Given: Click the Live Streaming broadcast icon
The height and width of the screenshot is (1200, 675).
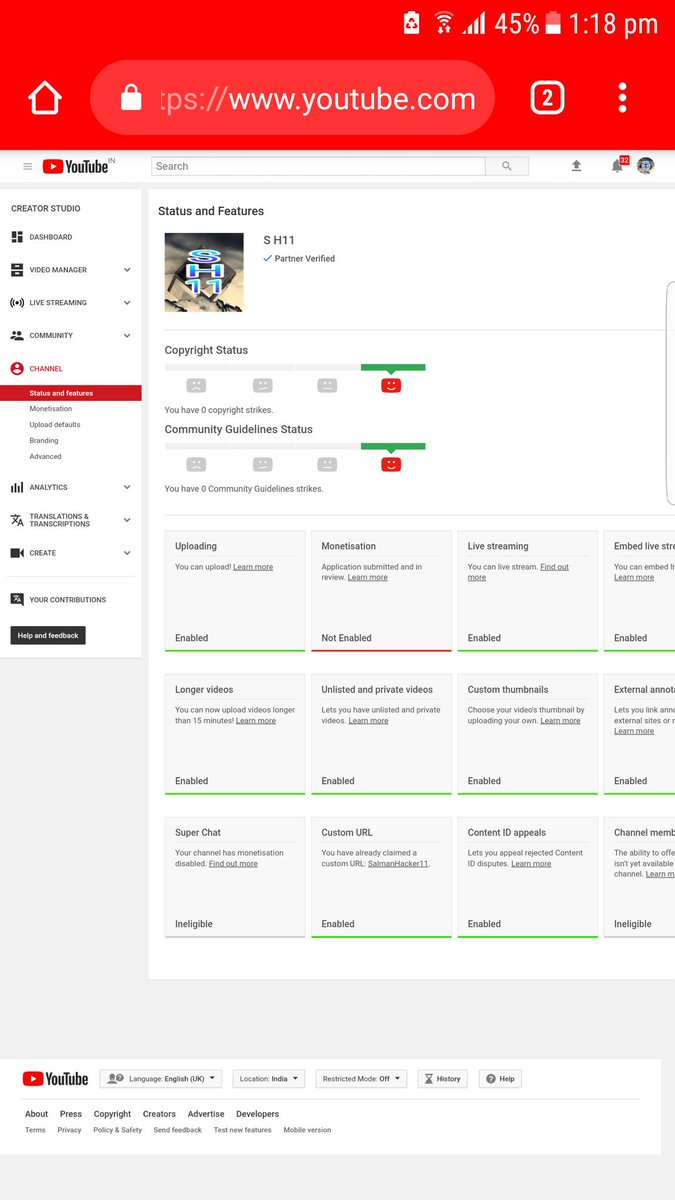Looking at the screenshot, I should 17,303.
